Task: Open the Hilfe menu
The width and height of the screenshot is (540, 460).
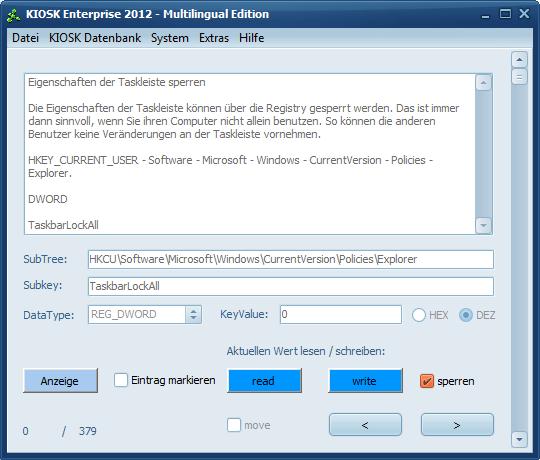Action: coord(251,38)
